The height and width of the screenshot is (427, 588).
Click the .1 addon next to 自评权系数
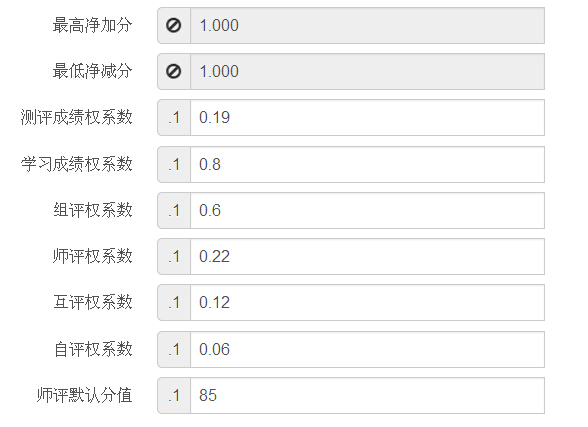174,350
